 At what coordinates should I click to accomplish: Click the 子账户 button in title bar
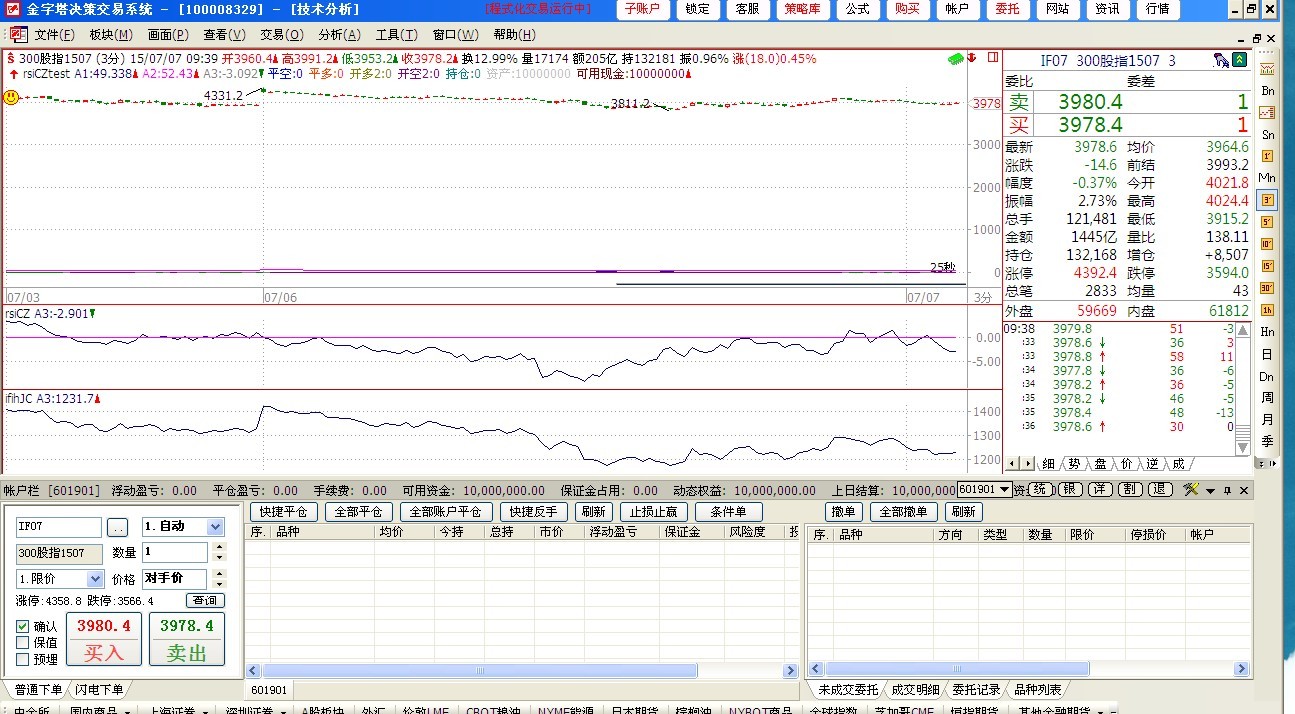pos(643,9)
